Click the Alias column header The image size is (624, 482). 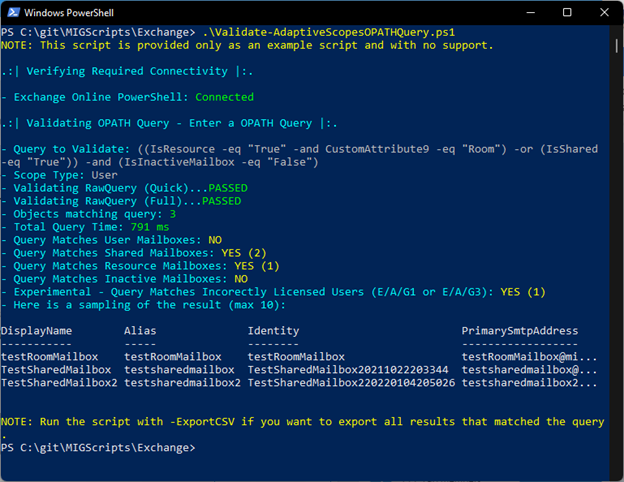pyautogui.click(x=140, y=331)
